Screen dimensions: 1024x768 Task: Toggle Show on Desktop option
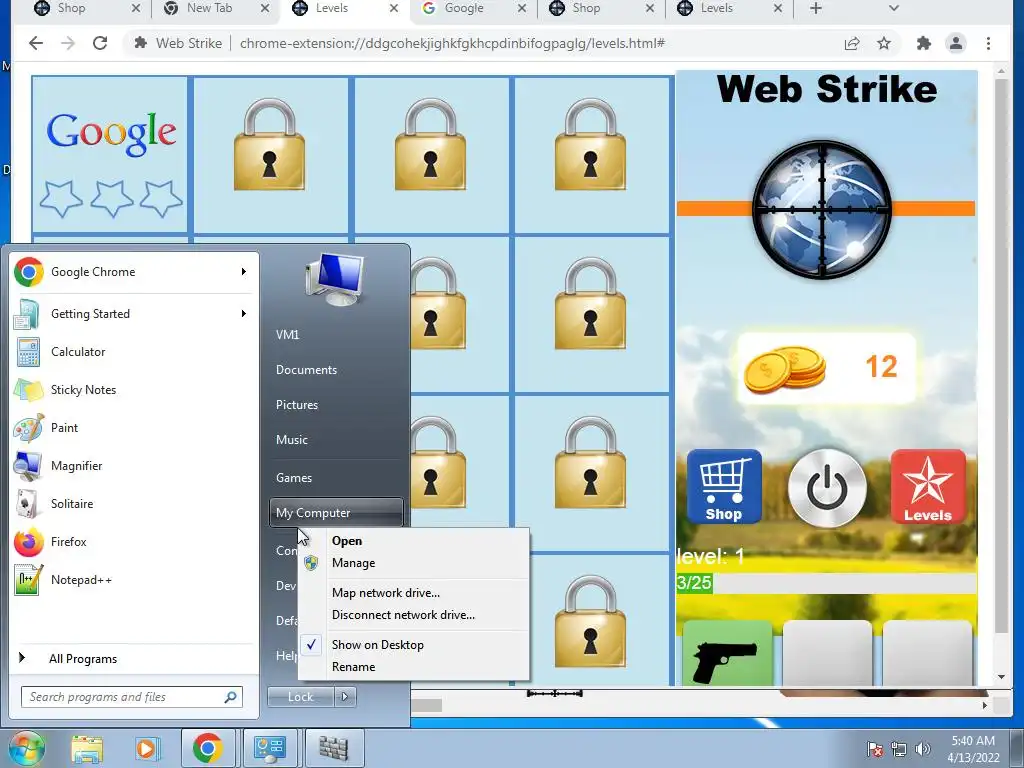point(413,645)
